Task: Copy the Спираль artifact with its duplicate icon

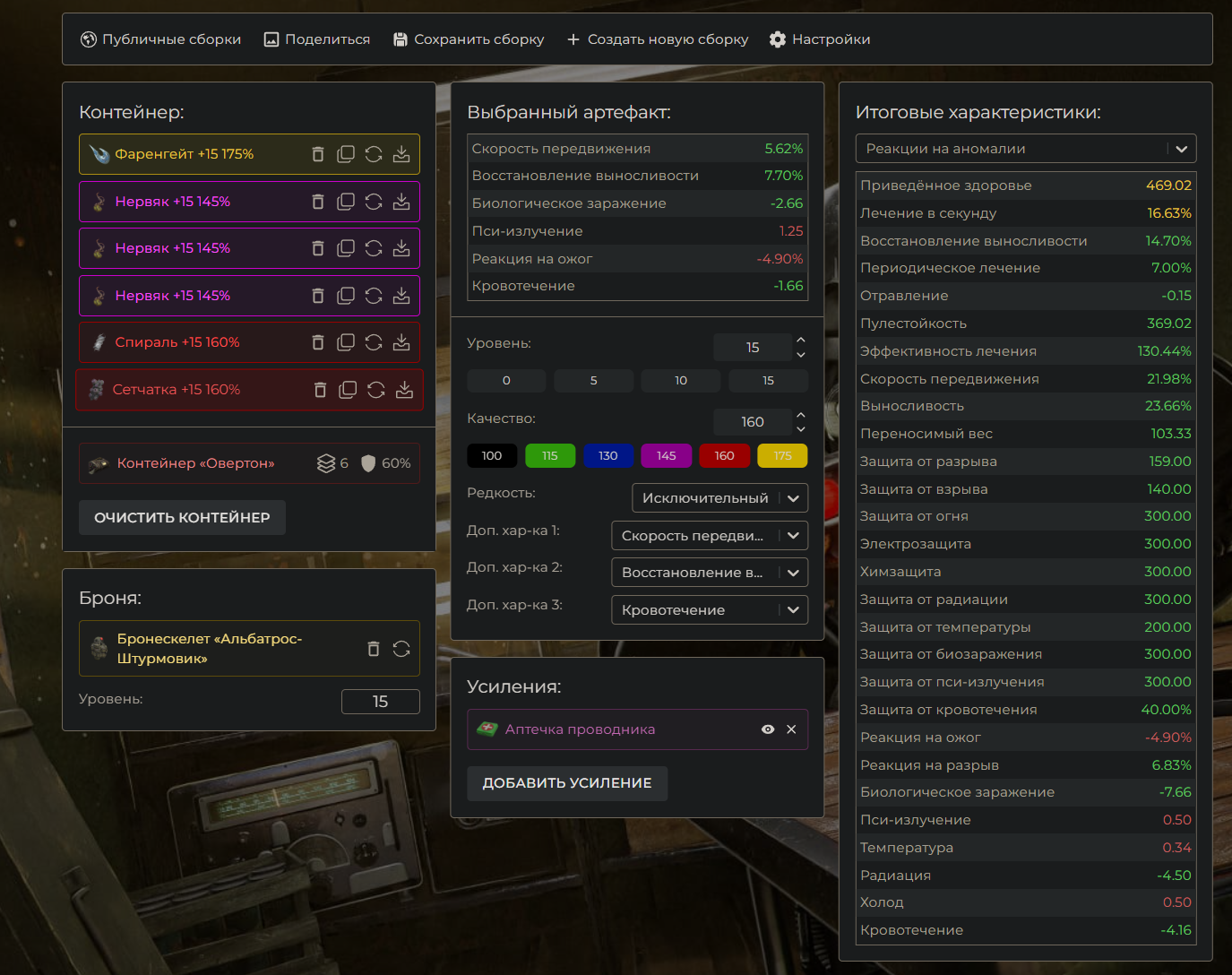Action: pyautogui.click(x=346, y=342)
